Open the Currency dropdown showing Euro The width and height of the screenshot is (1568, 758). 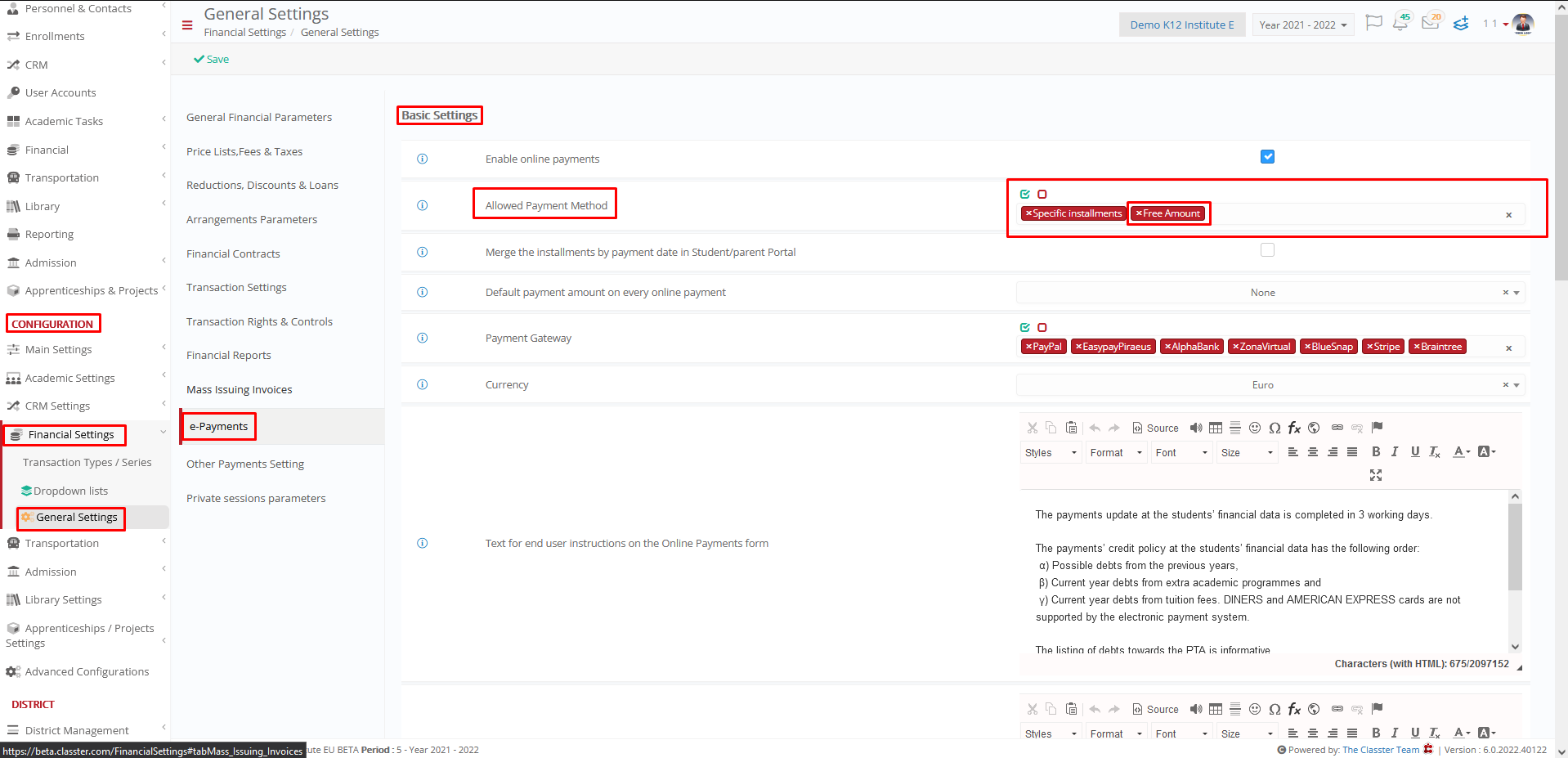point(1270,385)
